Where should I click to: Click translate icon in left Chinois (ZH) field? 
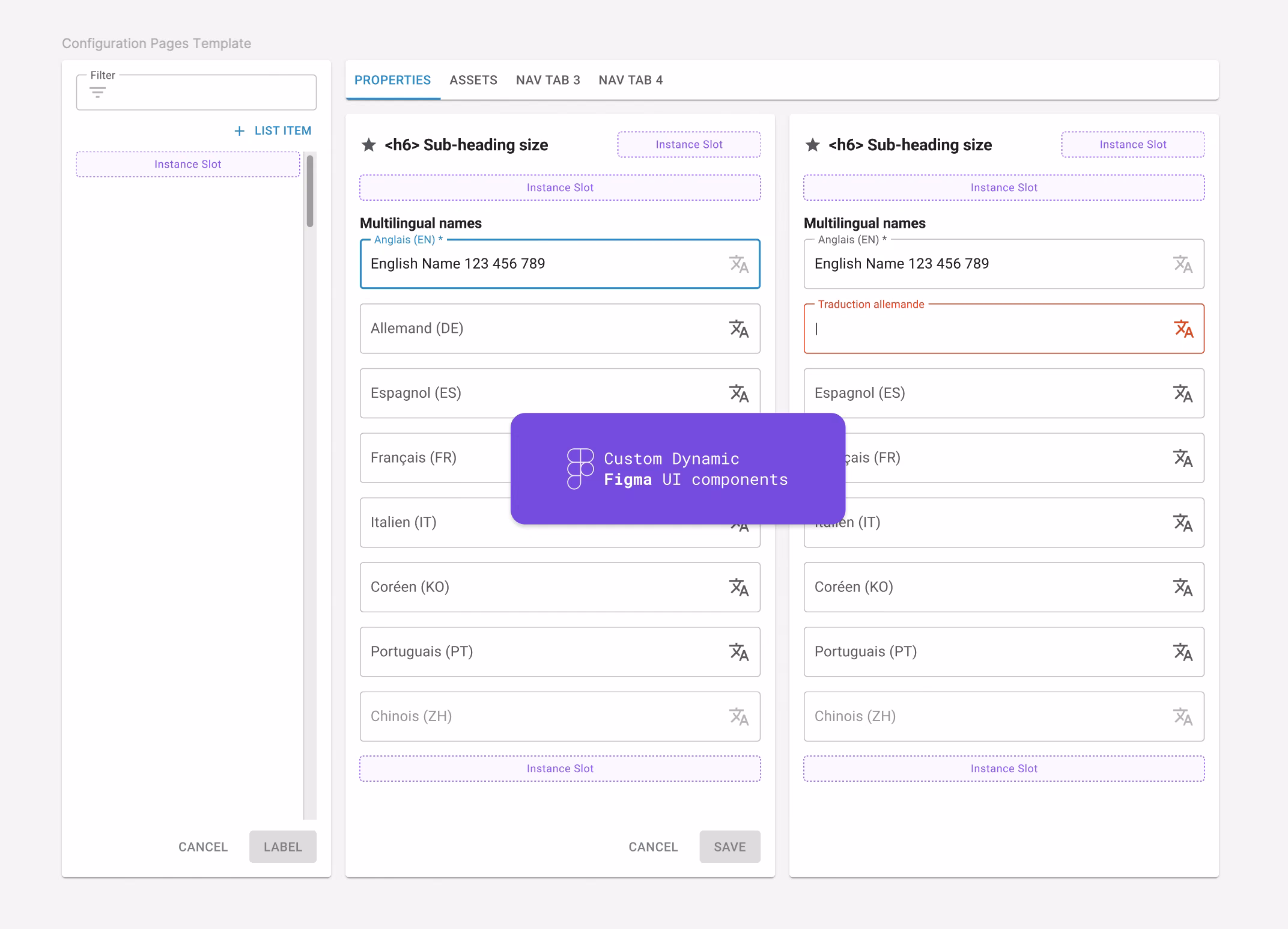pos(739,716)
